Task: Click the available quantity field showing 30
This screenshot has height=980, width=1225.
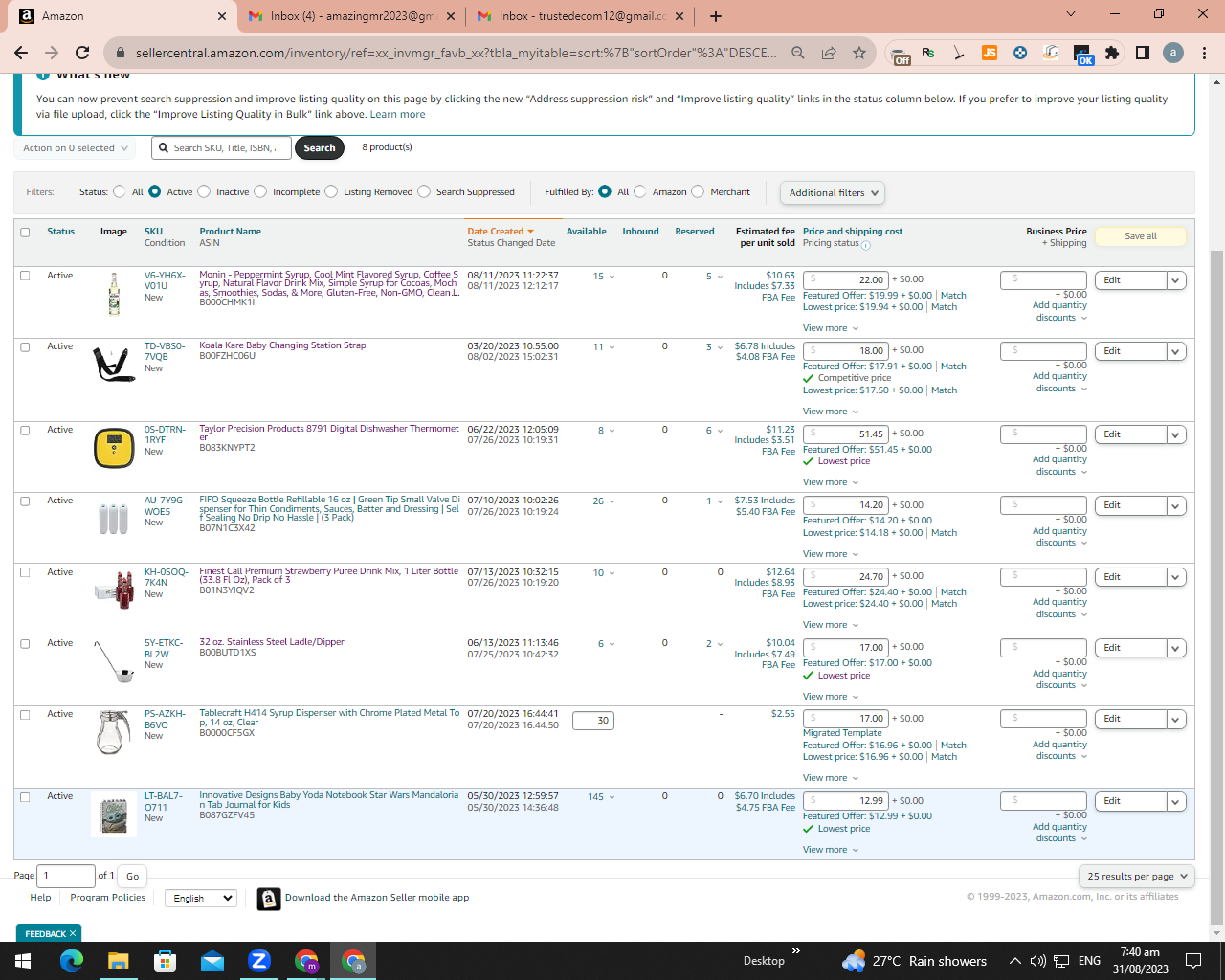Action: tap(593, 721)
